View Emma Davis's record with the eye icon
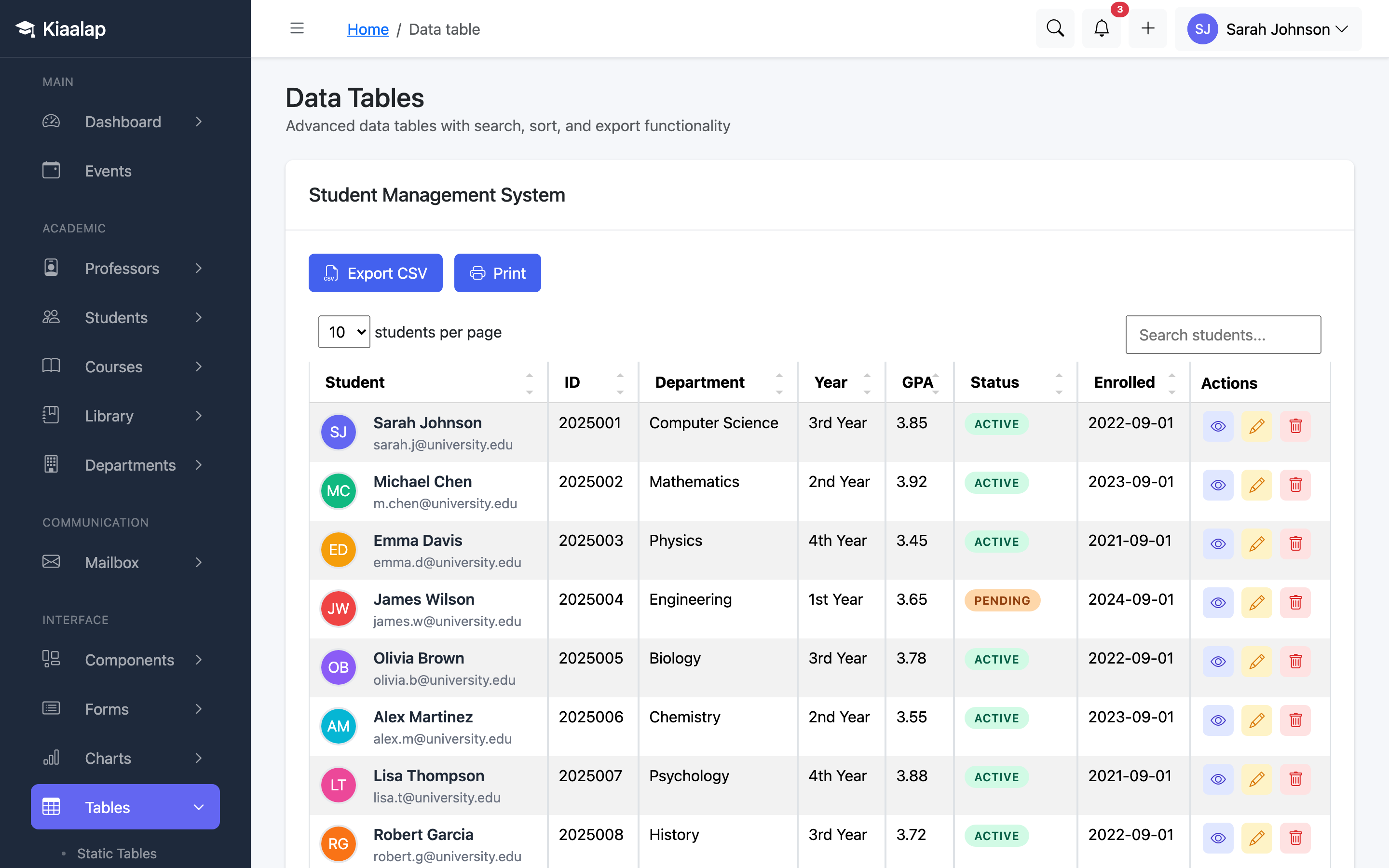Image resolution: width=1389 pixels, height=868 pixels. (x=1218, y=543)
